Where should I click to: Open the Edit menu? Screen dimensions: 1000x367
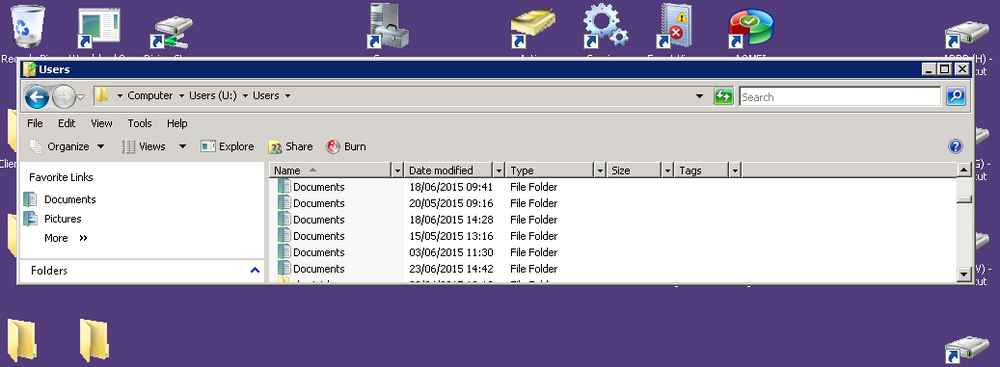point(66,123)
